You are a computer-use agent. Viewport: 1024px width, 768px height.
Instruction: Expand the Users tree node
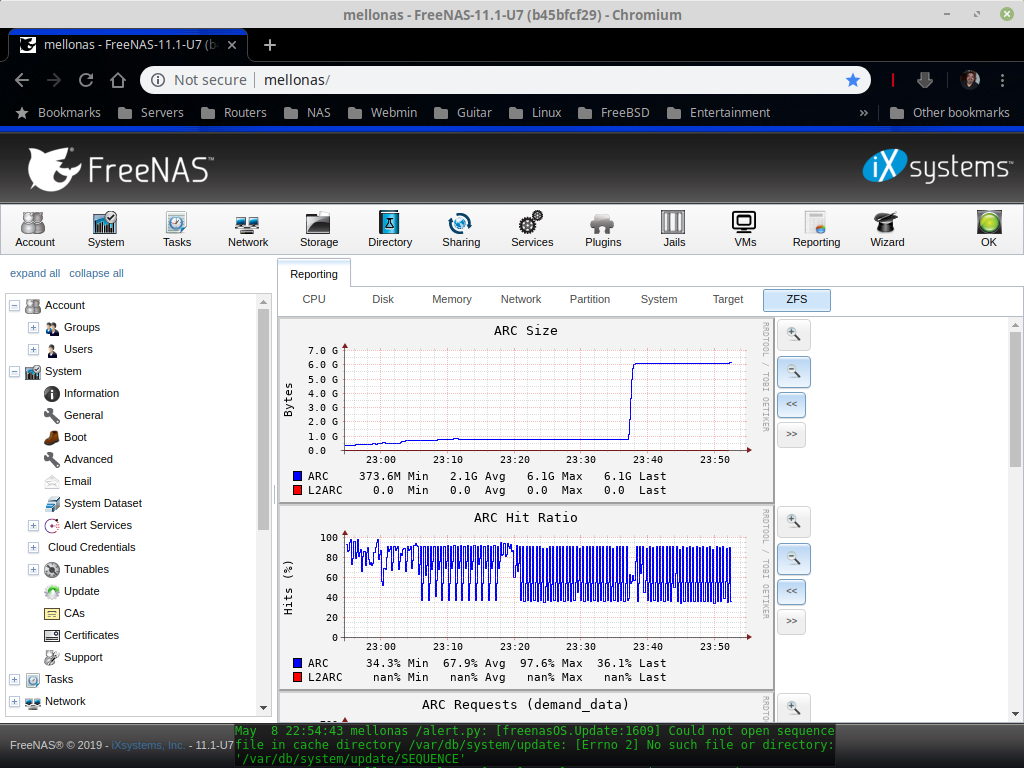pyautogui.click(x=33, y=349)
